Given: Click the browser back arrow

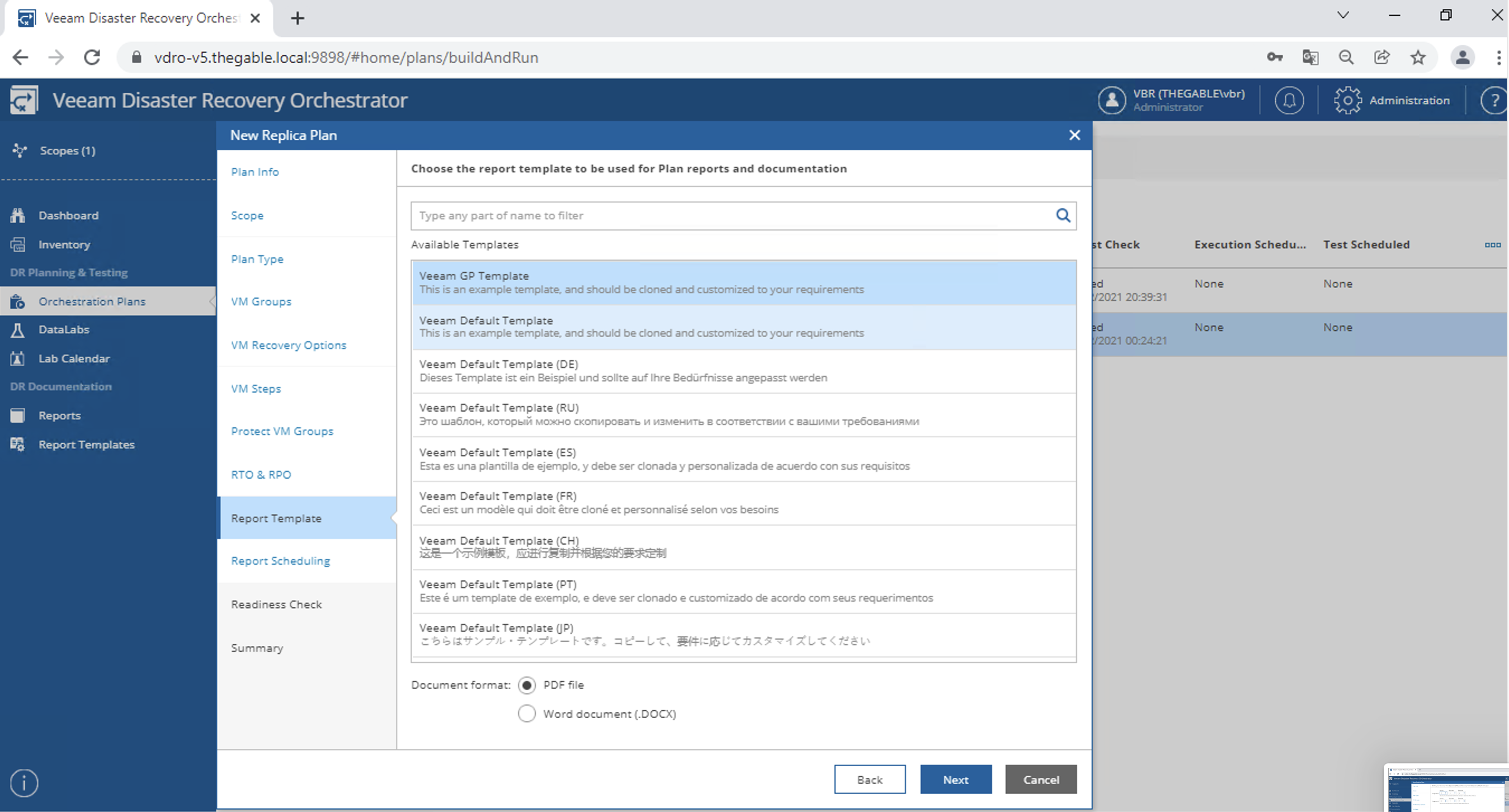Looking at the screenshot, I should tap(21, 58).
